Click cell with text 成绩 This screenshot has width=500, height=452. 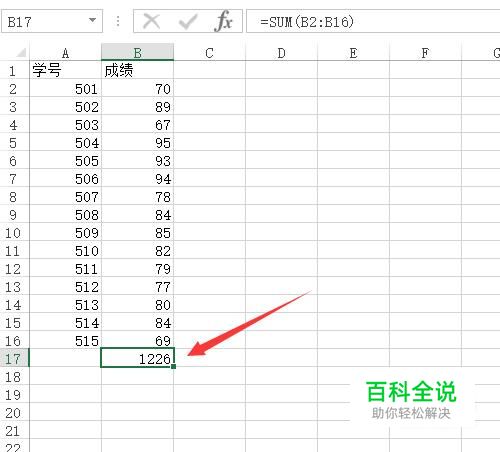point(137,70)
